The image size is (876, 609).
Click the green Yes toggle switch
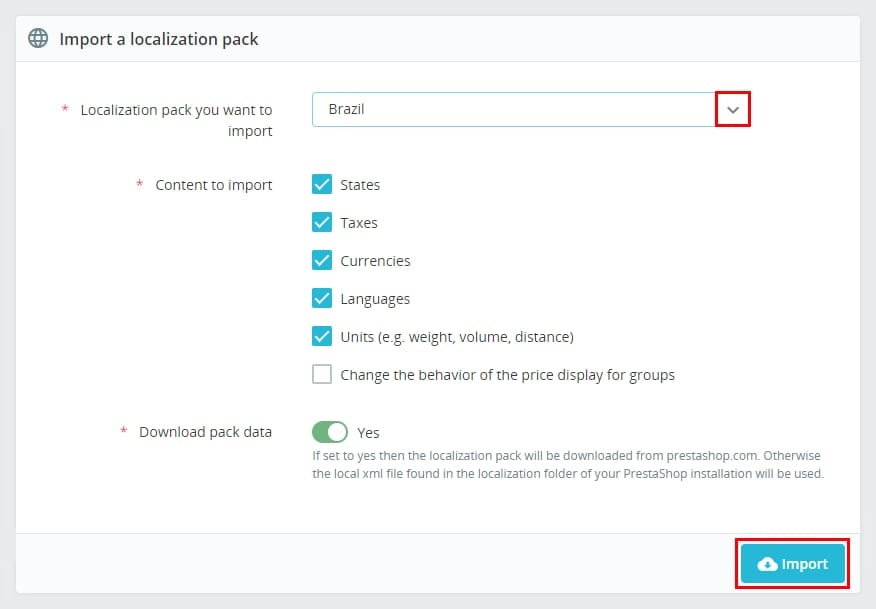pos(329,432)
